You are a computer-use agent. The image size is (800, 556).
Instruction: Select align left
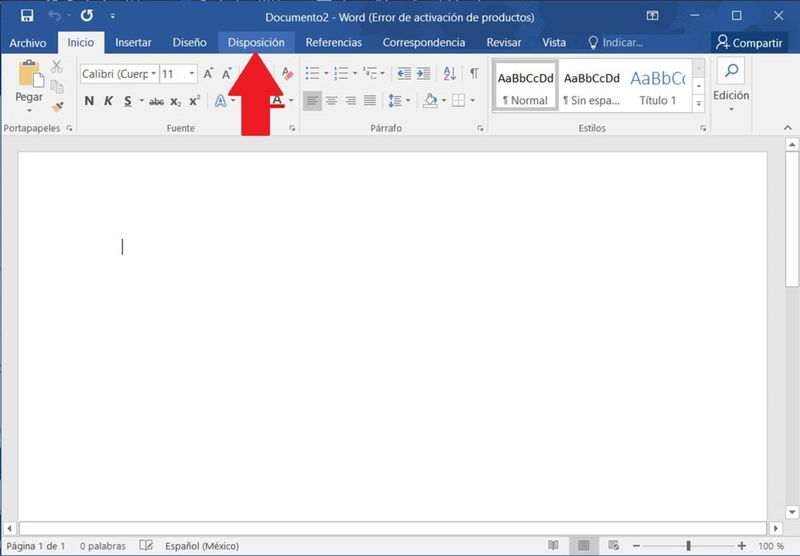(x=312, y=101)
